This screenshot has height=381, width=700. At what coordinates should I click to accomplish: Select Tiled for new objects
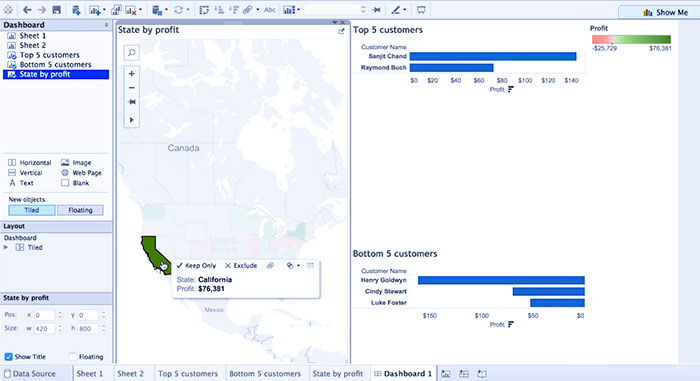click(x=32, y=210)
